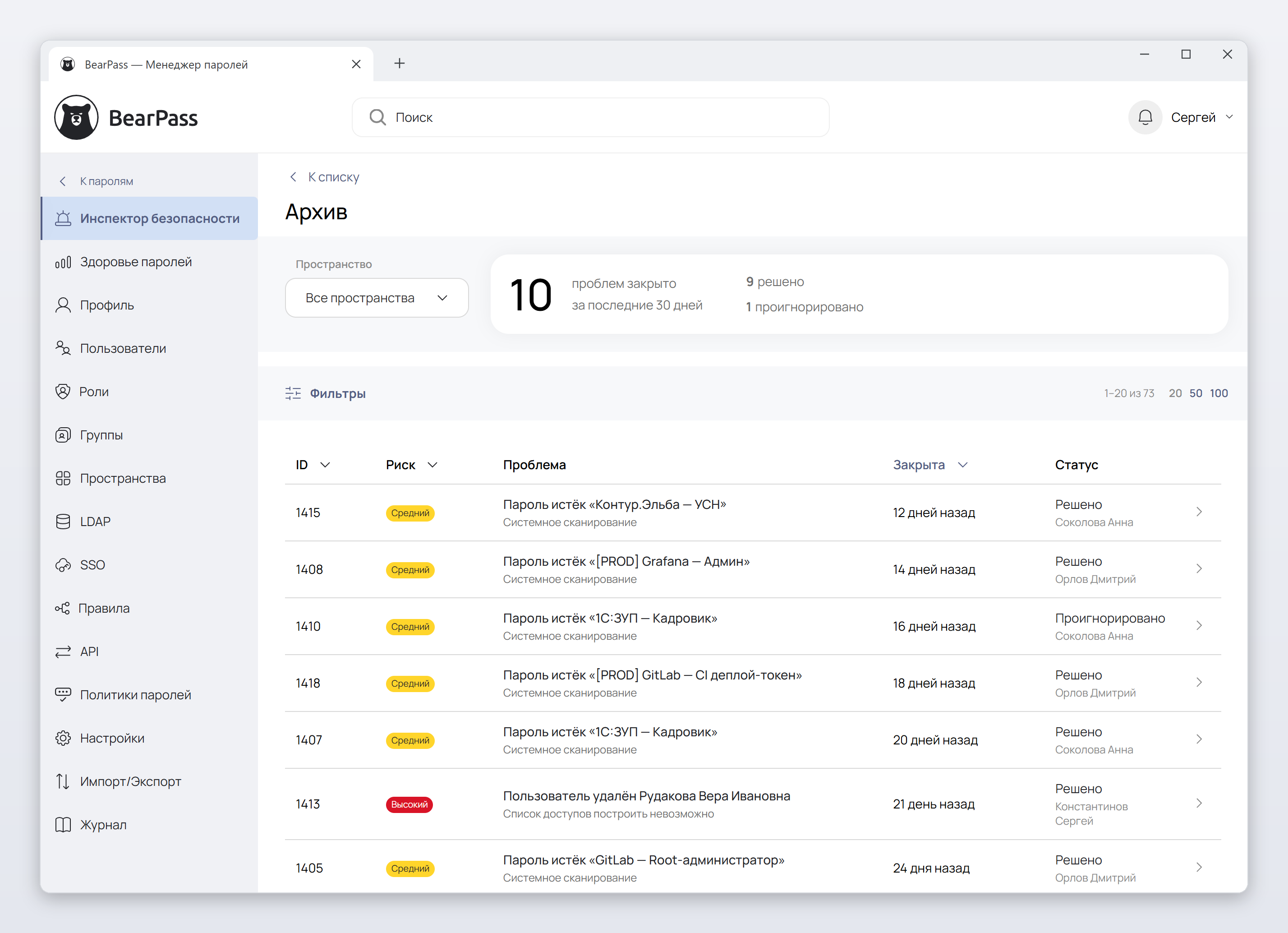Image resolution: width=1288 pixels, height=933 pixels.
Task: Open details chevron for issue 1405
Action: coord(1200,868)
